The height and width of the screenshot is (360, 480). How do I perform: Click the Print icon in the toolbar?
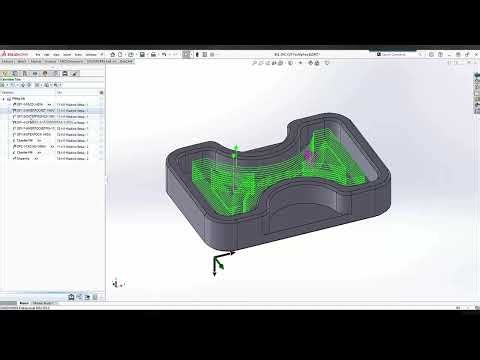pyautogui.click(x=153, y=54)
